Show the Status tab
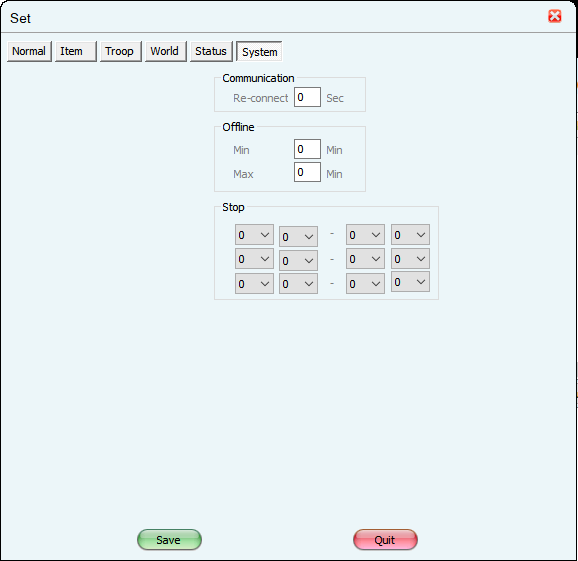 211,51
